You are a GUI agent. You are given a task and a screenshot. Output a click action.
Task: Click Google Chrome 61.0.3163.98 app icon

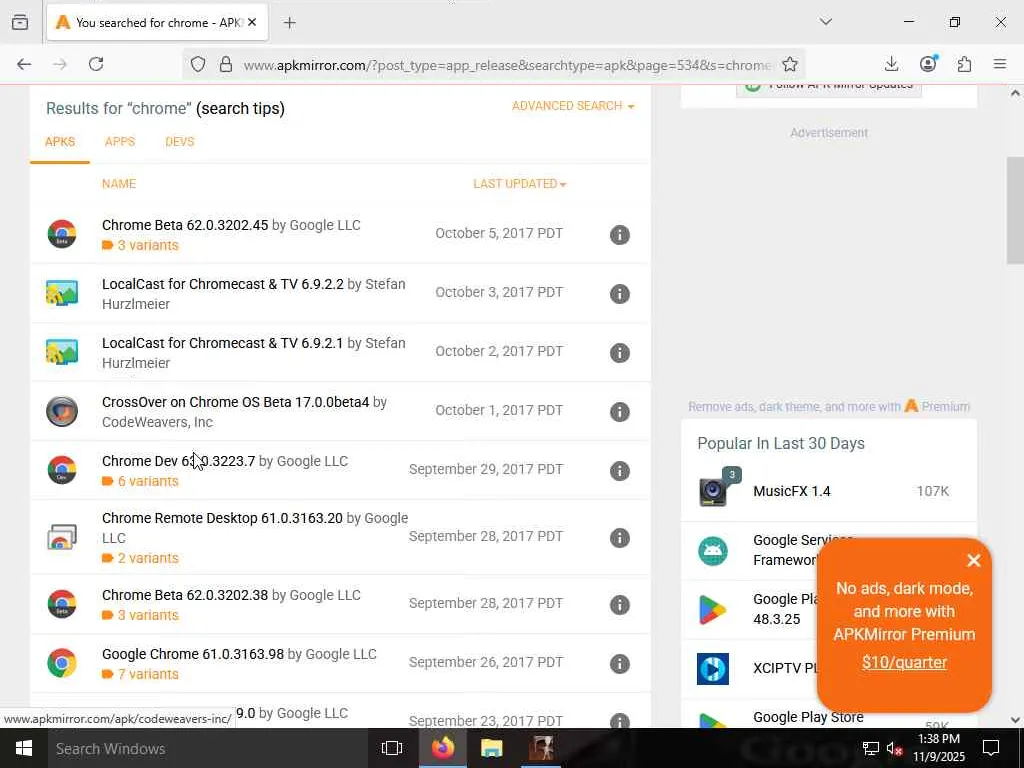click(62, 663)
